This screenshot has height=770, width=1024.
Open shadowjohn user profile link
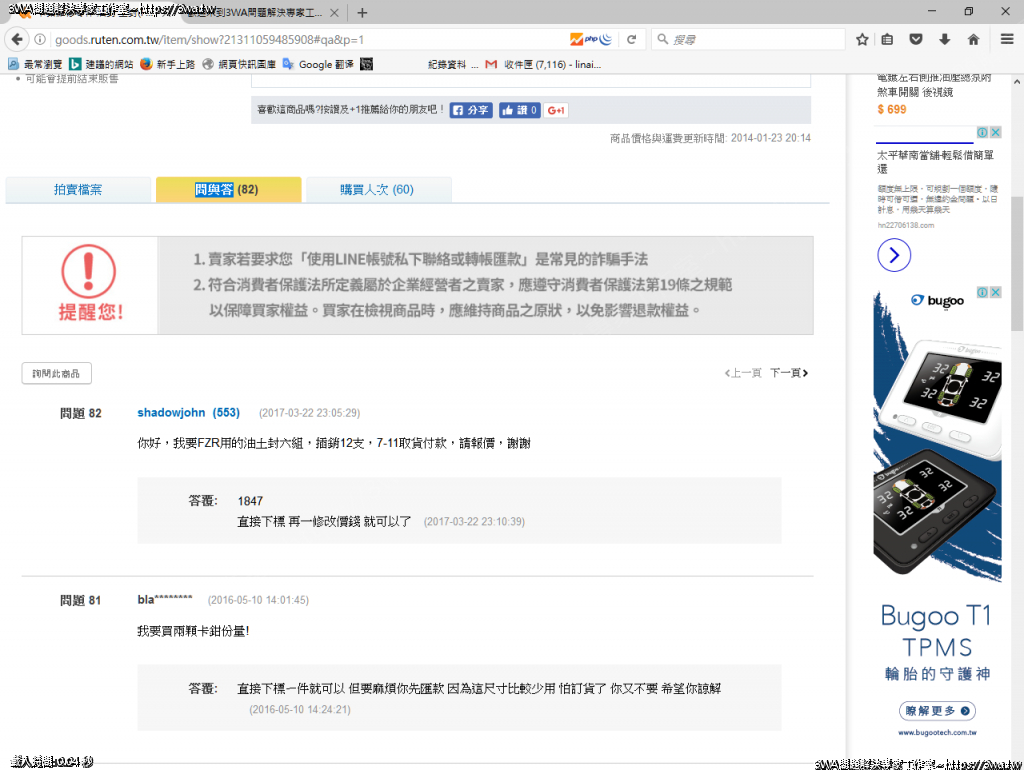(x=171, y=413)
